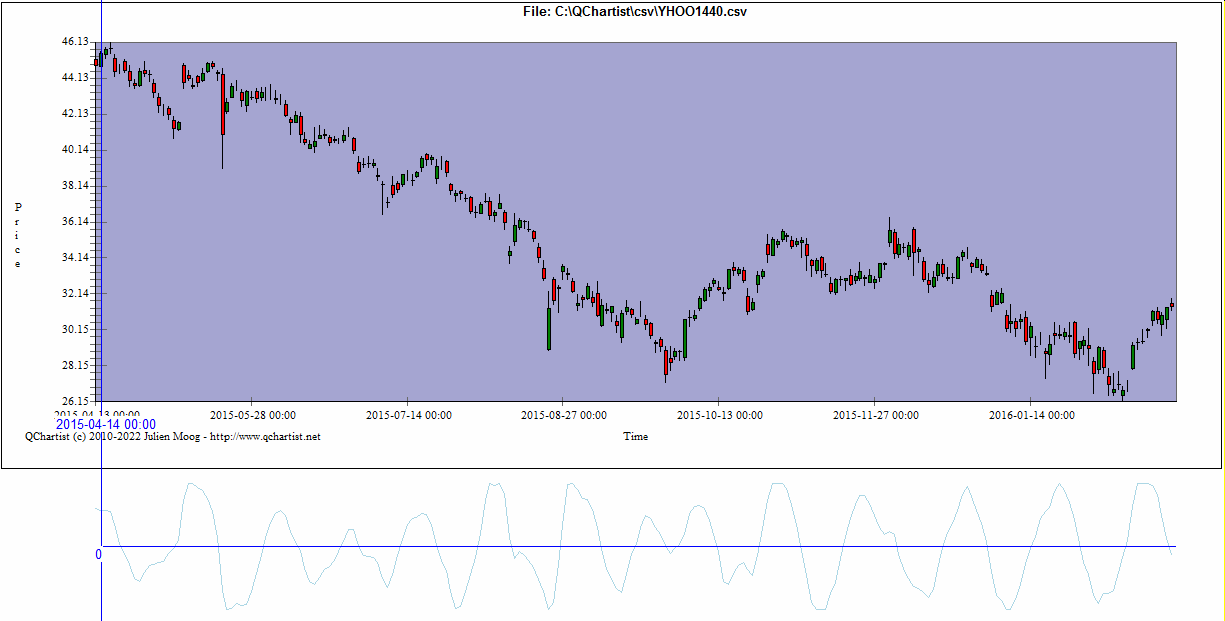Click the 2016-01-14 00:00 date label
The height and width of the screenshot is (621, 1225).
pos(1031,415)
